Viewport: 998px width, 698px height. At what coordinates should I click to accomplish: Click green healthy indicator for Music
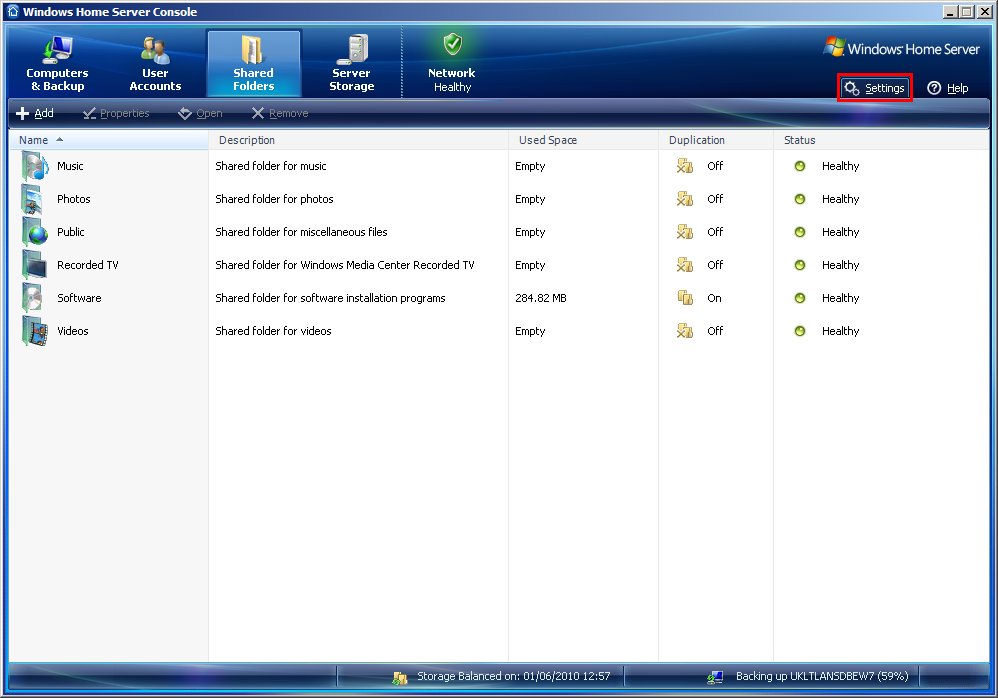(x=800, y=166)
